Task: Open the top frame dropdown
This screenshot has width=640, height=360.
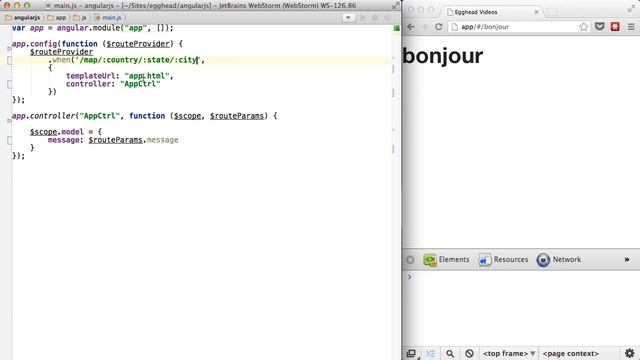Action: click(x=509, y=353)
